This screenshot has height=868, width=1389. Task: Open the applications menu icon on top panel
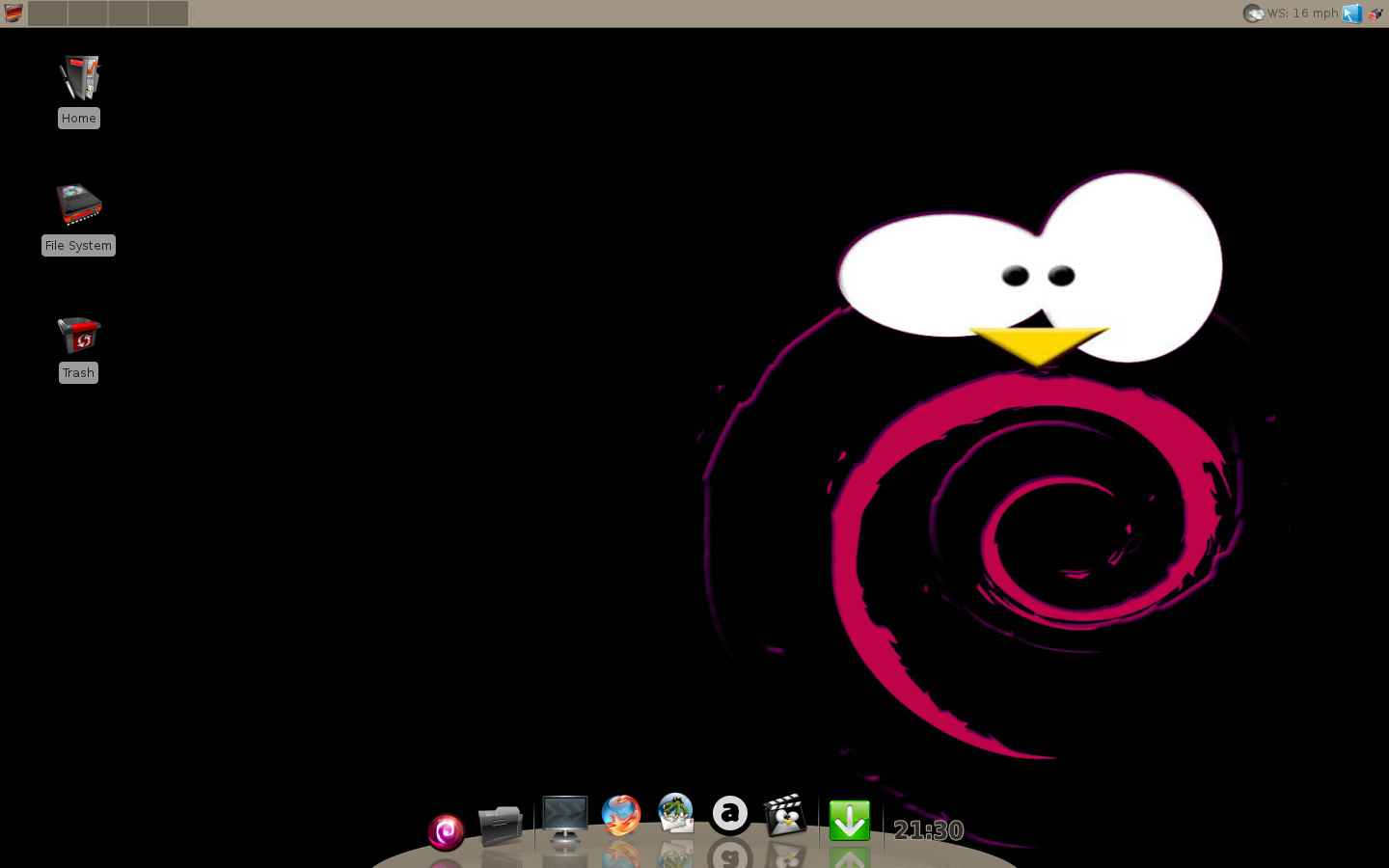point(14,14)
